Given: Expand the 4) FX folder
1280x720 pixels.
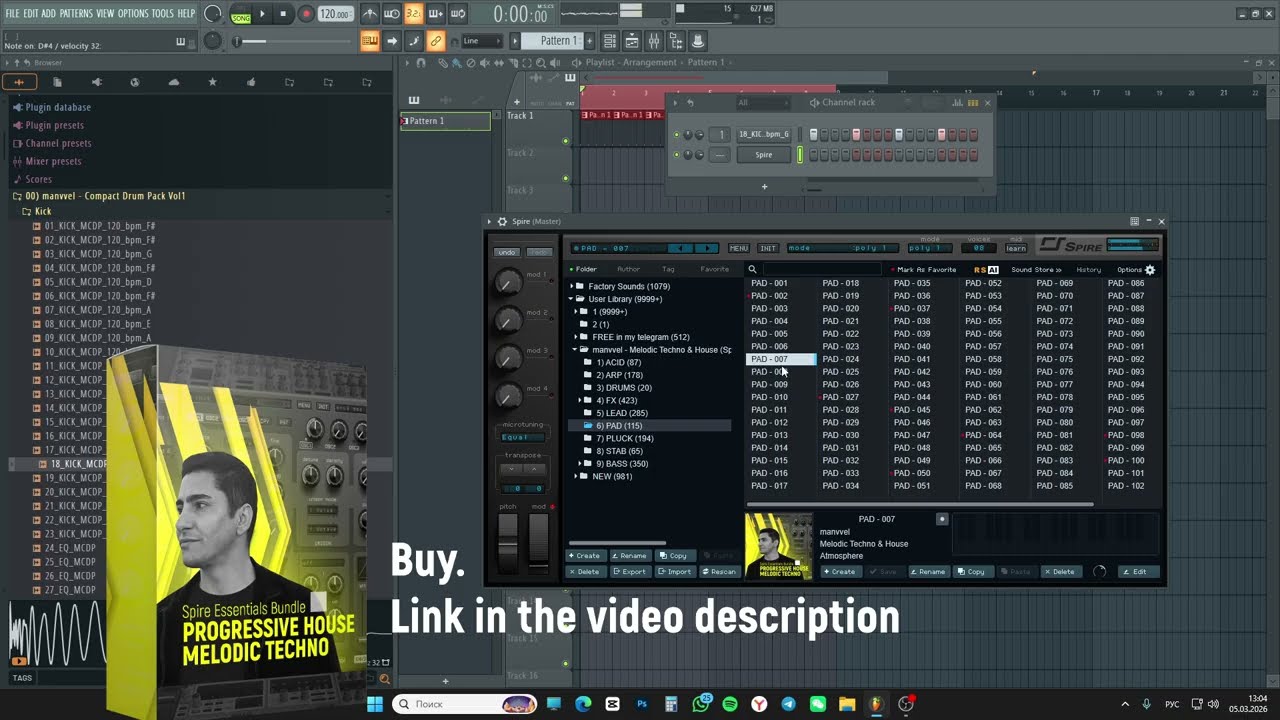Looking at the screenshot, I should 582,400.
